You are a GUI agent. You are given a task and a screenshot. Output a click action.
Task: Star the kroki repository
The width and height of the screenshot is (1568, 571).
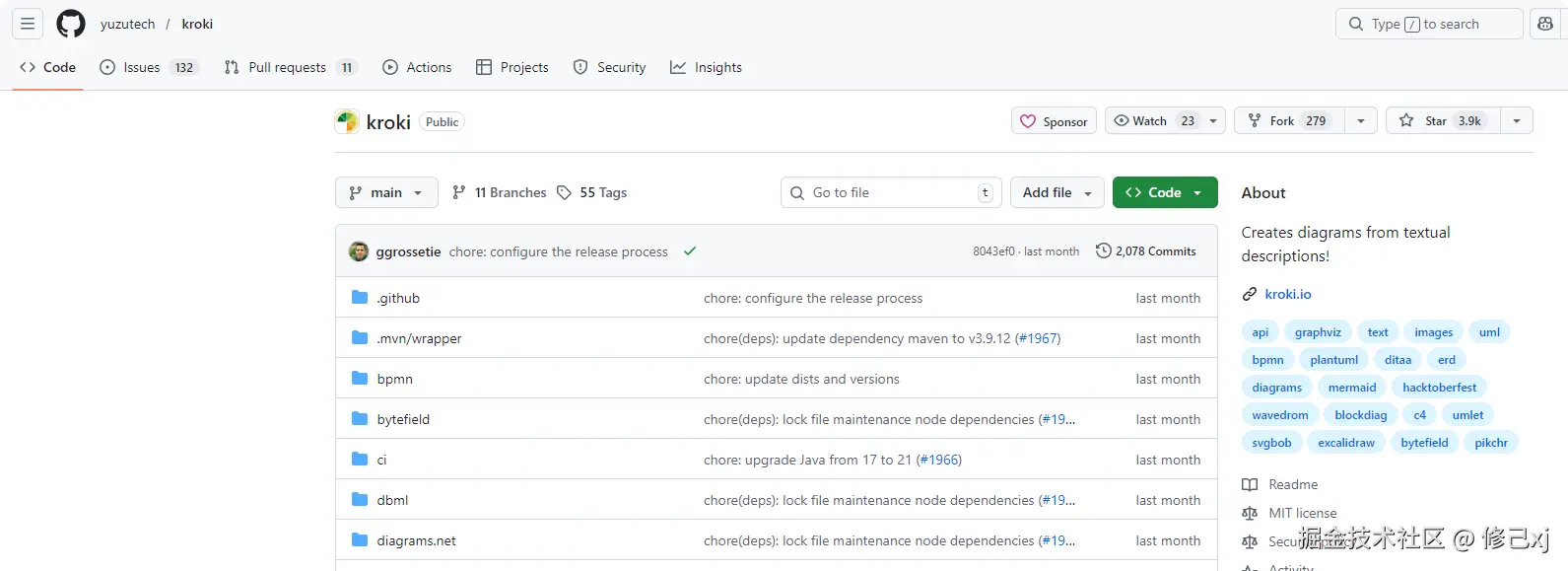point(1443,121)
